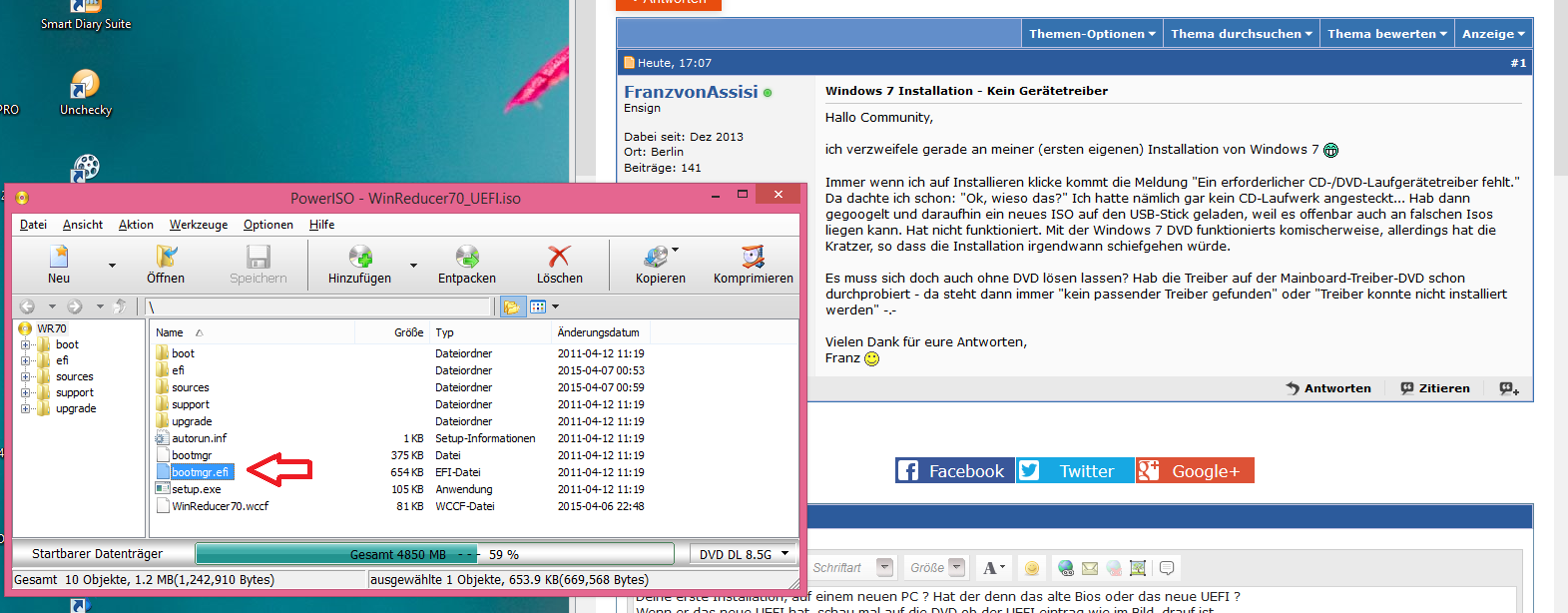Open the Themen-Optionen forum menu

pos(1092,34)
